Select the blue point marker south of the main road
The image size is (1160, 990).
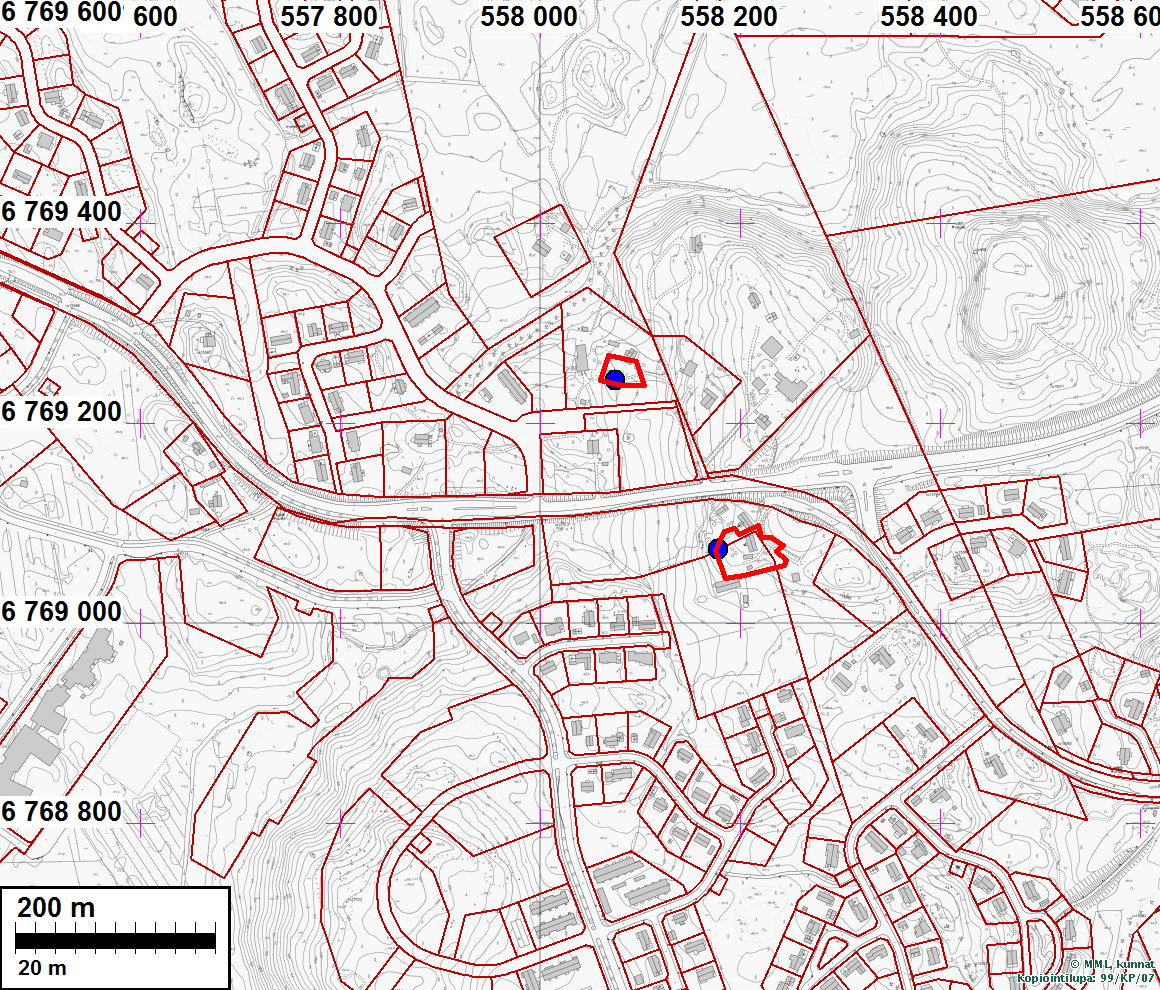coord(718,549)
